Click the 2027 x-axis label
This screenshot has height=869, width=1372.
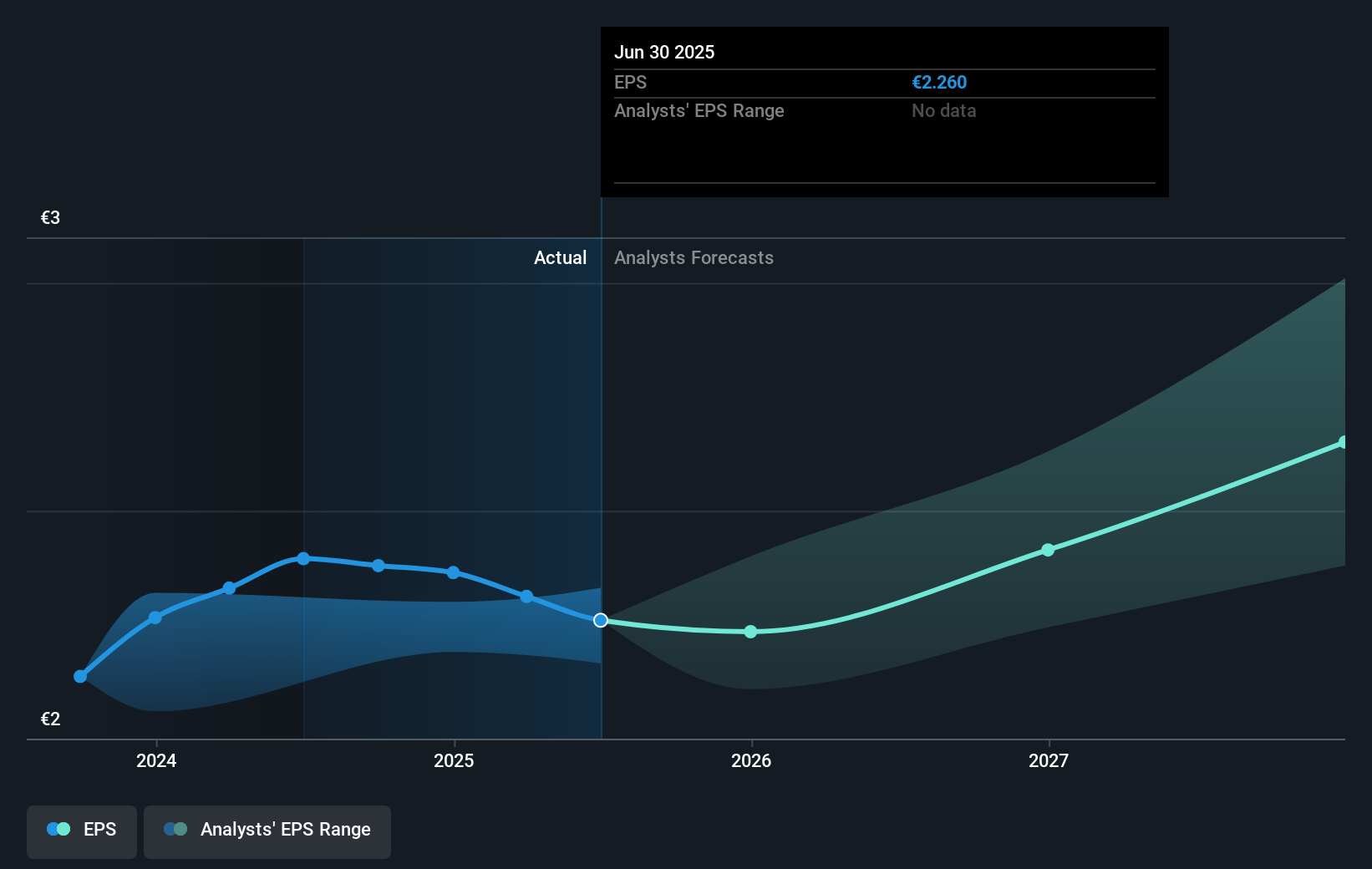pyautogui.click(x=1049, y=760)
